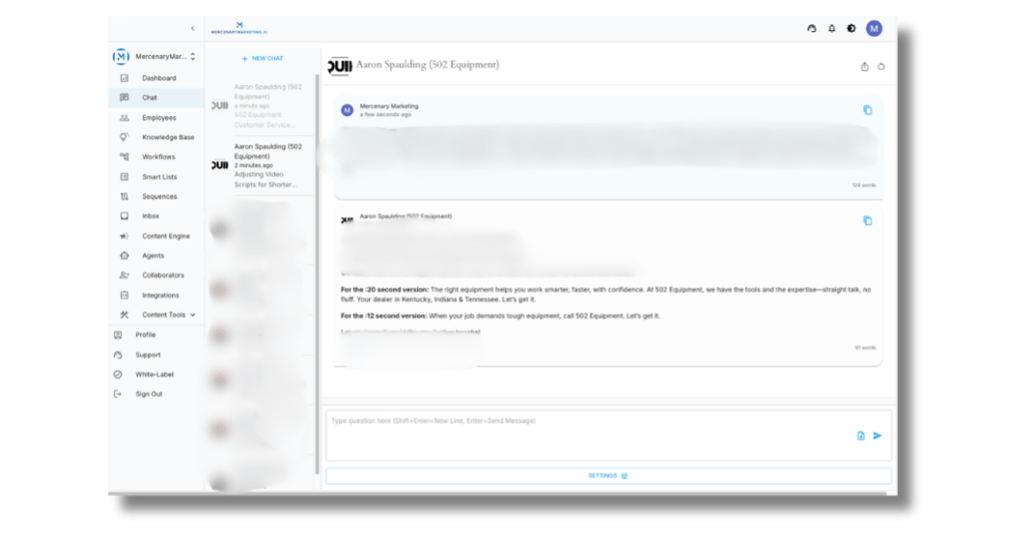Click the MercenaryMarketing.ai logo
Screen dimensions: 1035x543
[239, 28]
